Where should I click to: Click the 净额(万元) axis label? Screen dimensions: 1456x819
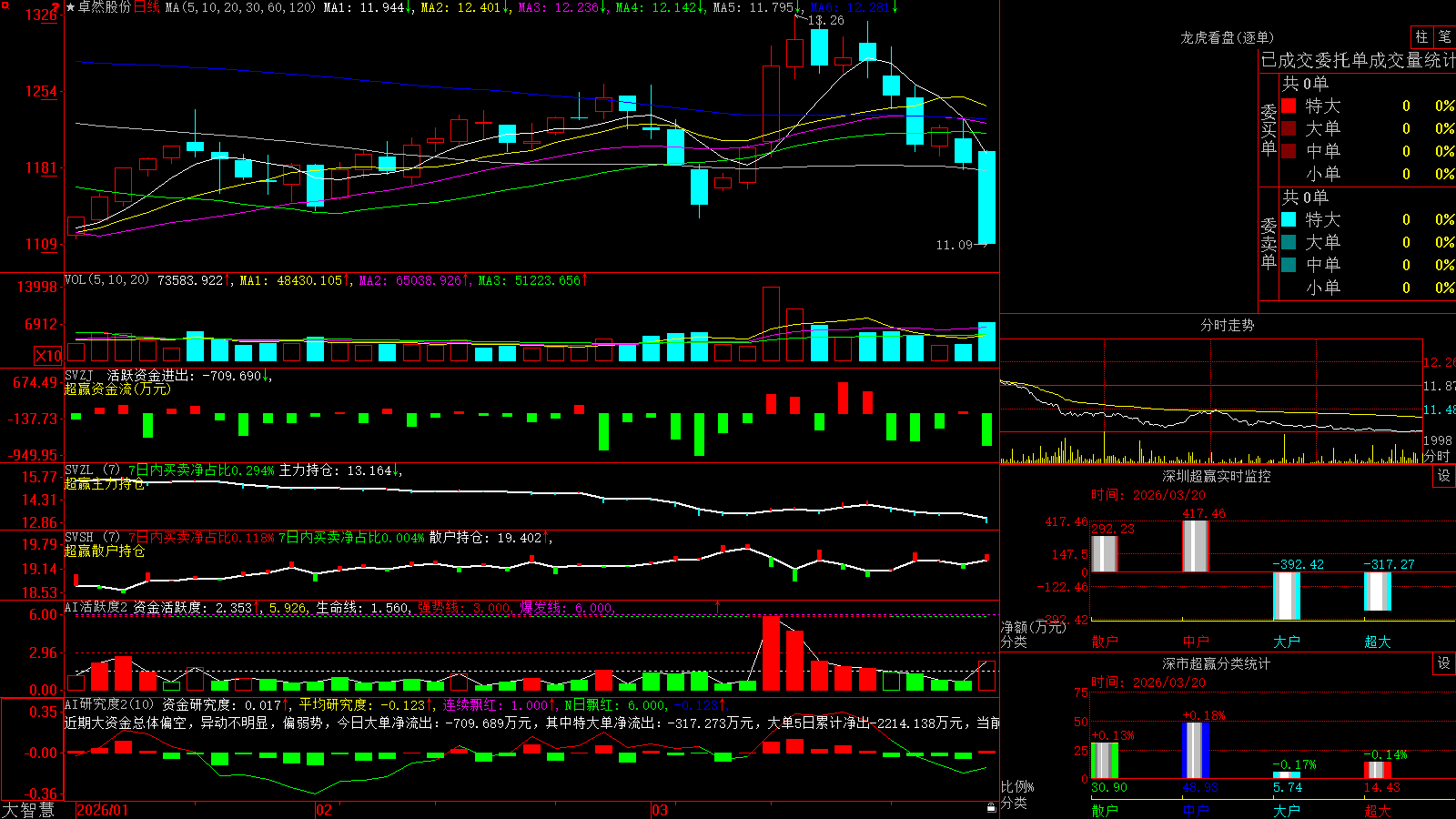(1033, 627)
